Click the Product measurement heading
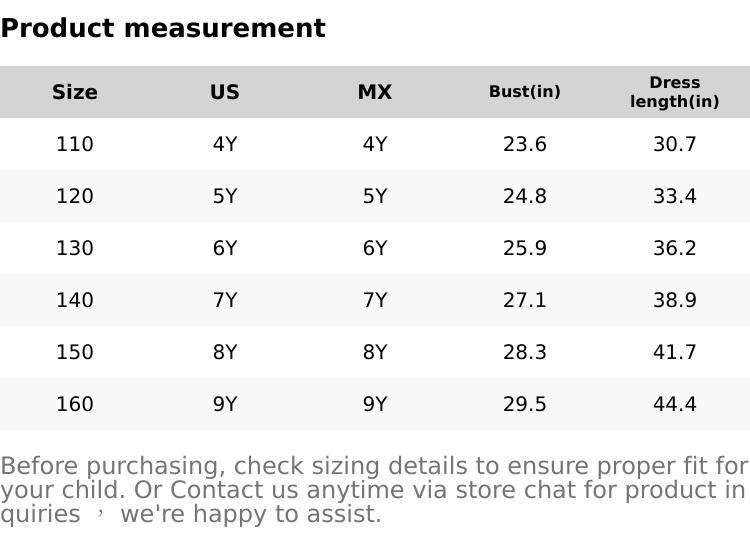 [163, 28]
